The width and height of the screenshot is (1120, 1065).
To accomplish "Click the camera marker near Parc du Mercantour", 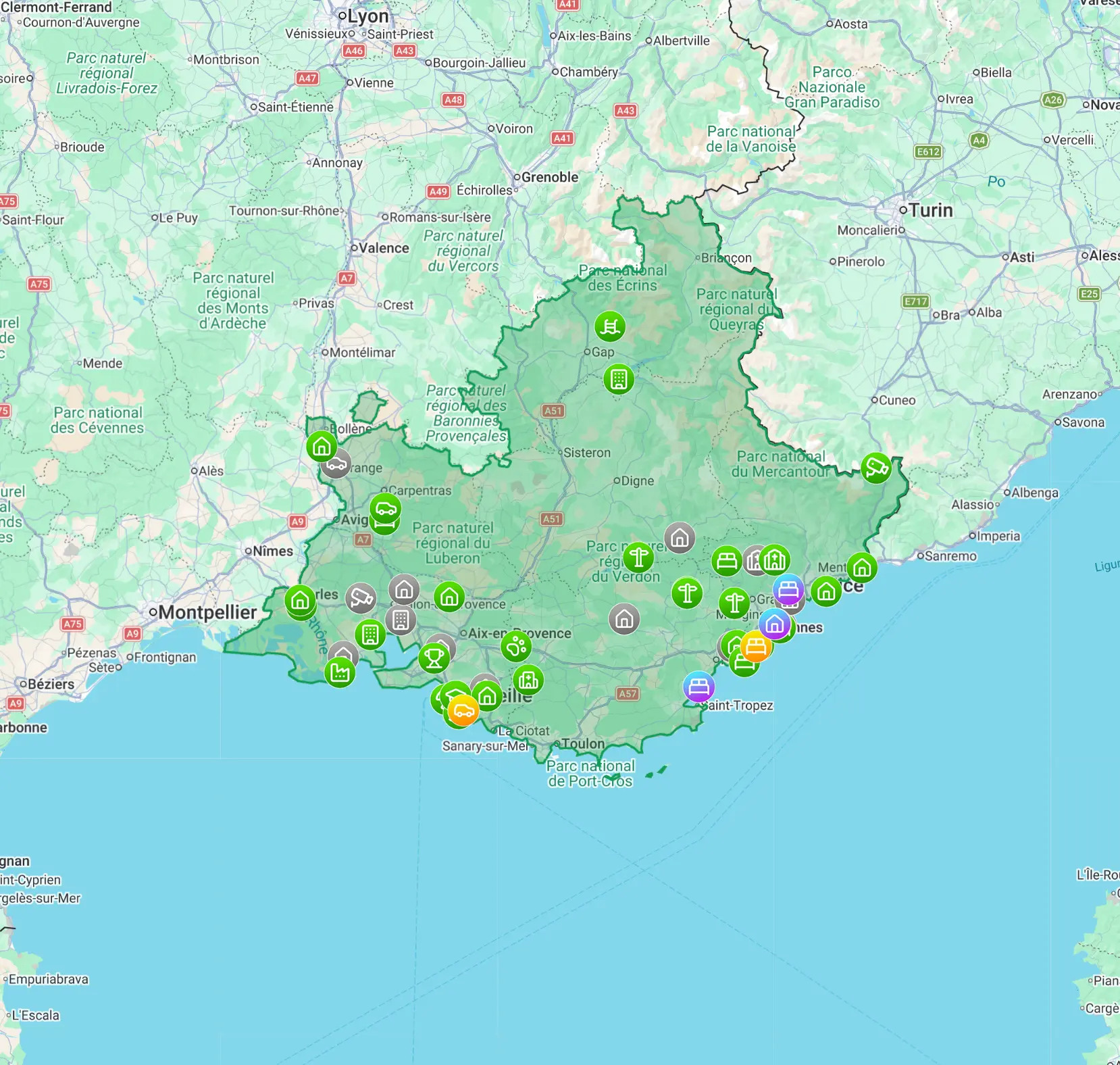I will coord(876,466).
